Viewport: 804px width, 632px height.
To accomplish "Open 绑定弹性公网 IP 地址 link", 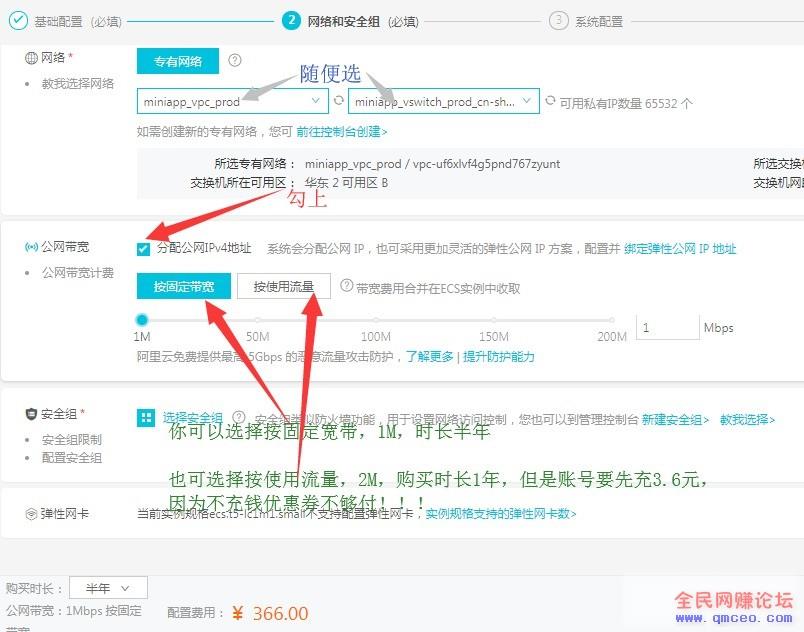I will 680,249.
